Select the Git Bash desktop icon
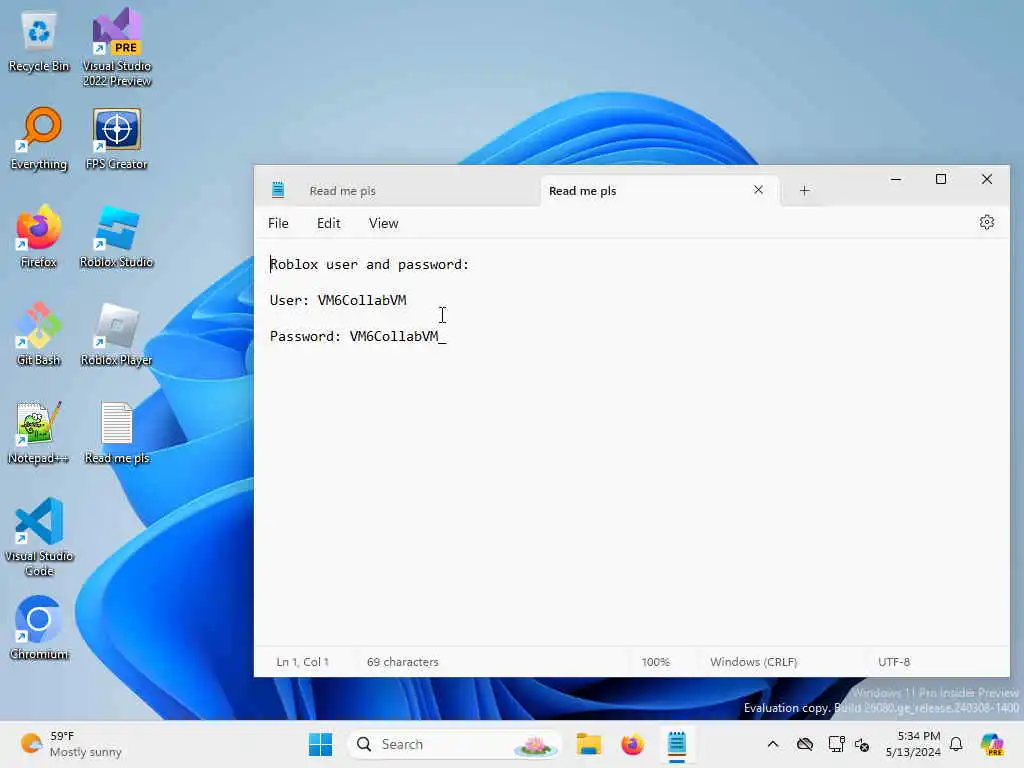Image resolution: width=1024 pixels, height=768 pixels. click(39, 334)
